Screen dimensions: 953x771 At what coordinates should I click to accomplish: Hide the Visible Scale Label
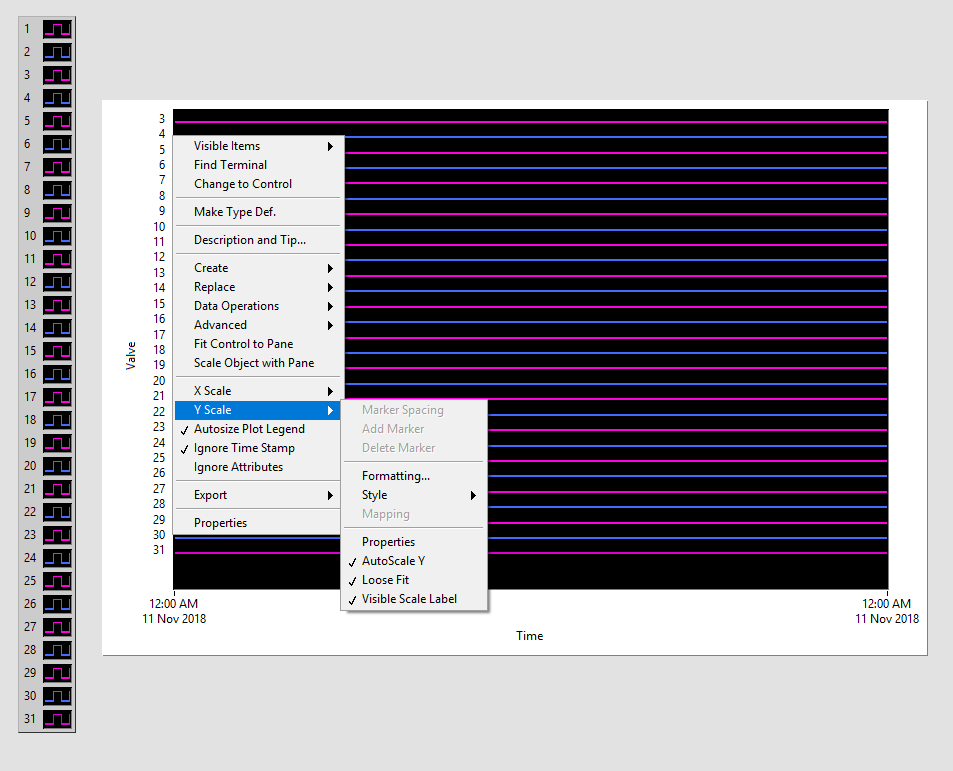[415, 599]
